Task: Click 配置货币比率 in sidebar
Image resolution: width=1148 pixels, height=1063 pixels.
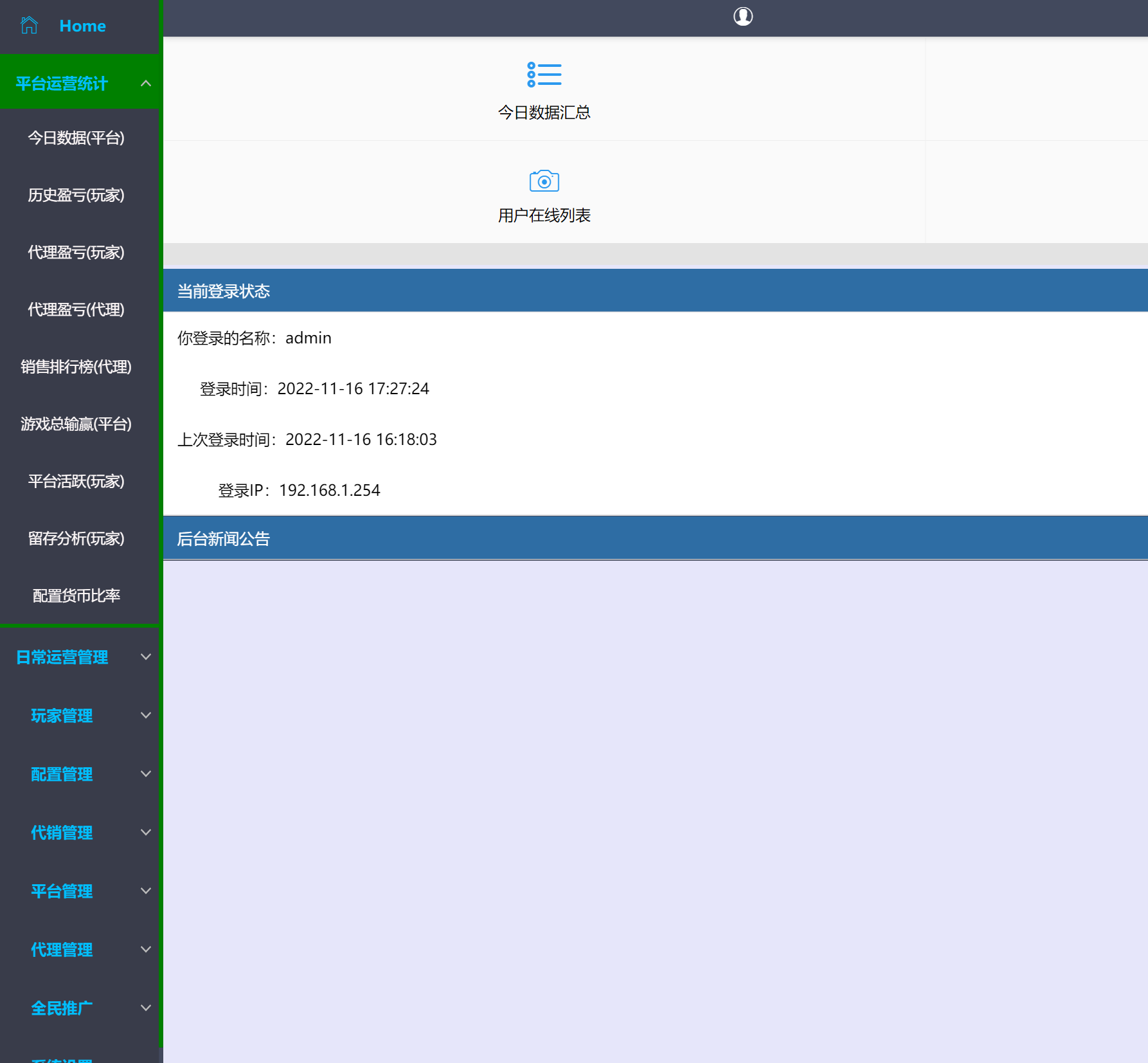Action: (x=76, y=595)
